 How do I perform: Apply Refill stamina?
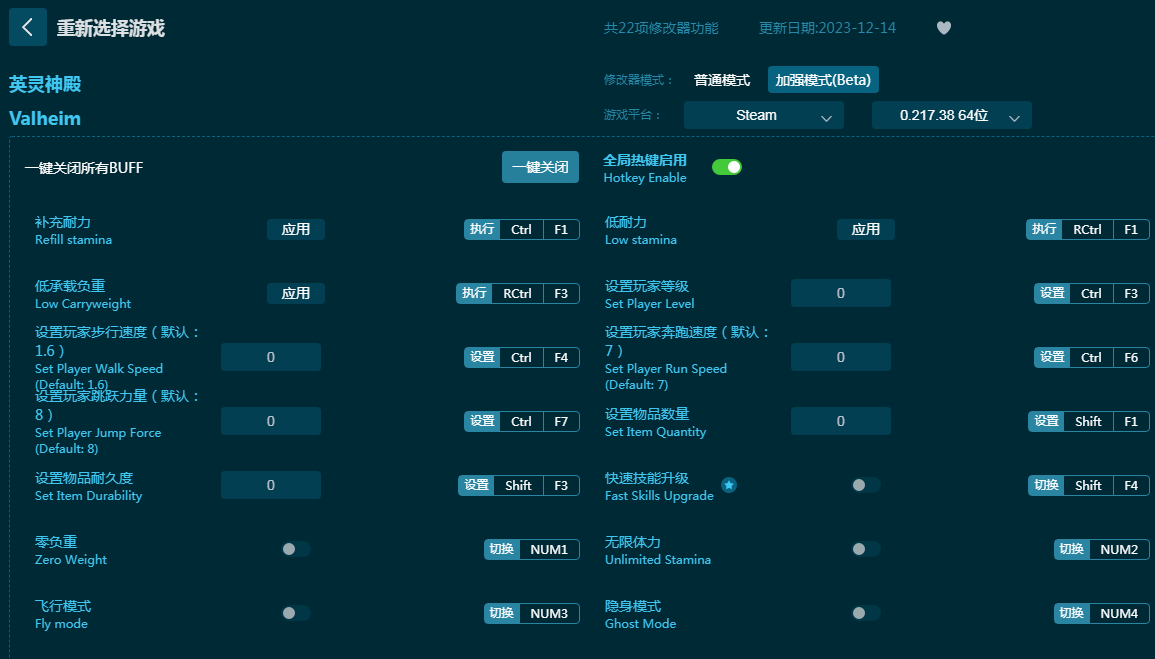295,229
